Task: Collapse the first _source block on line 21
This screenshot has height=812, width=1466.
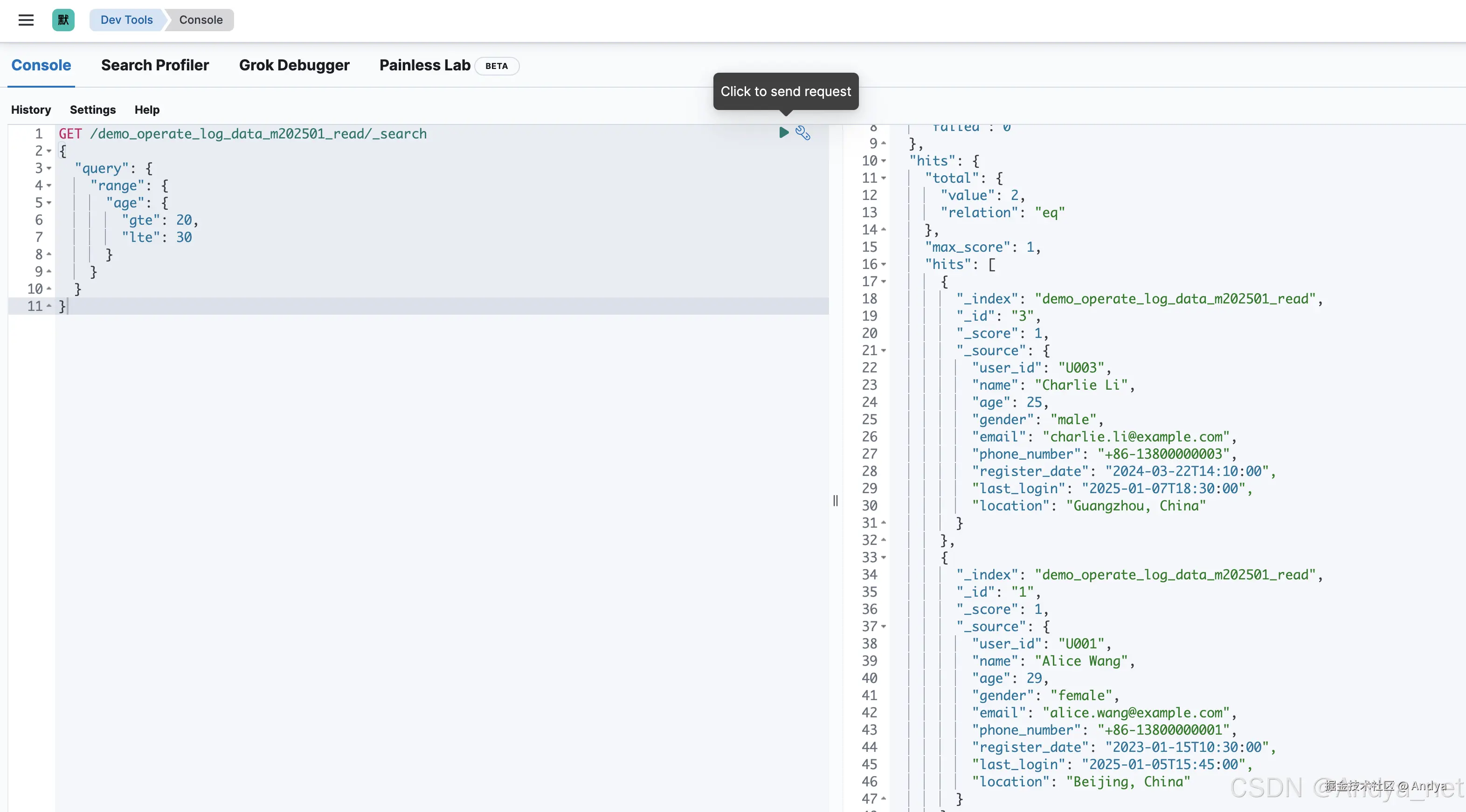Action: 883,351
